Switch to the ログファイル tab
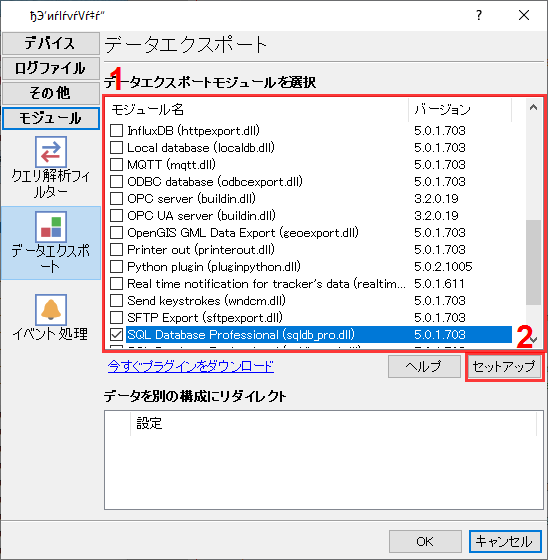The height and width of the screenshot is (560, 548). click(50, 68)
